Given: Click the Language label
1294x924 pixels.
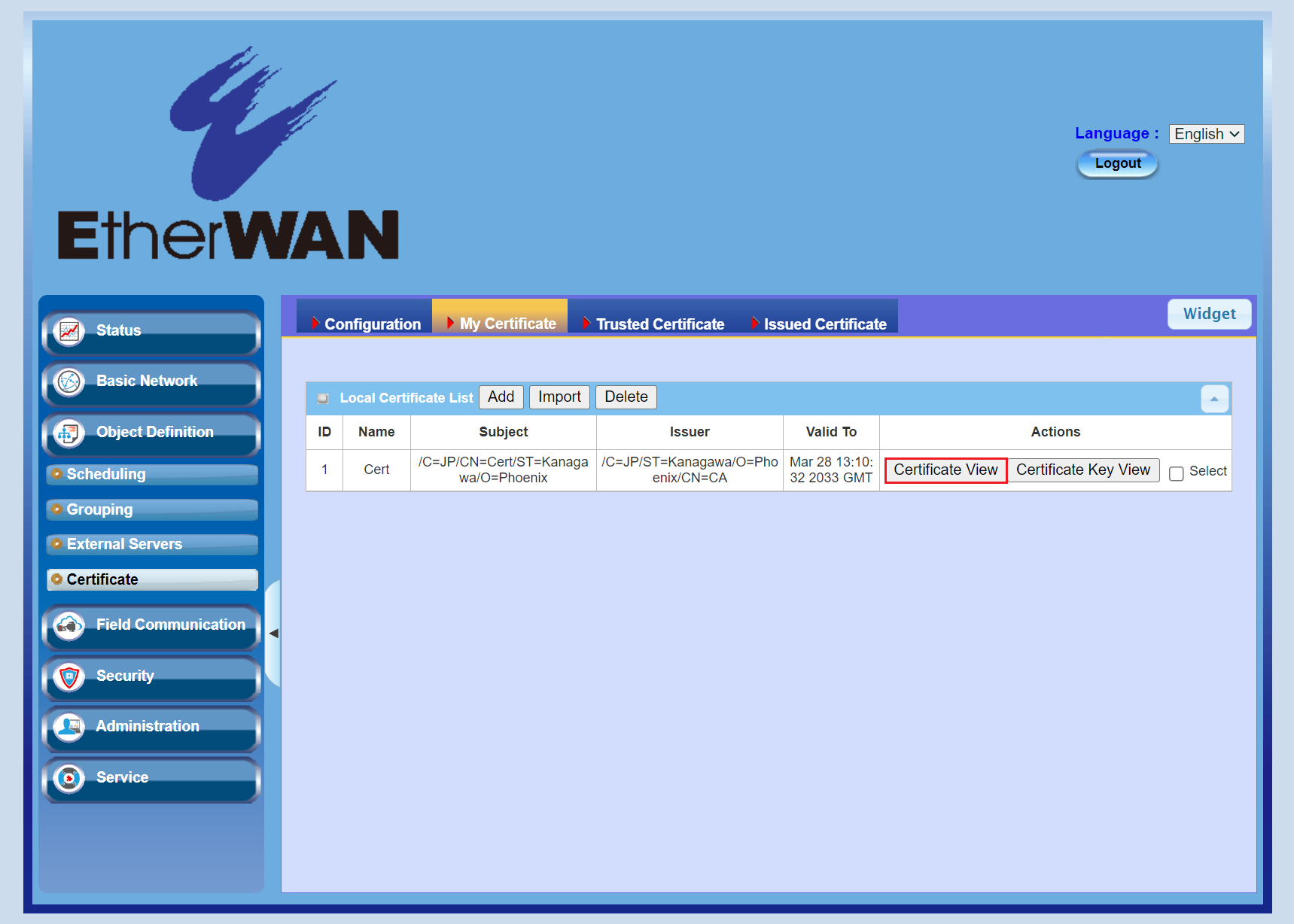Looking at the screenshot, I should click(x=1116, y=133).
